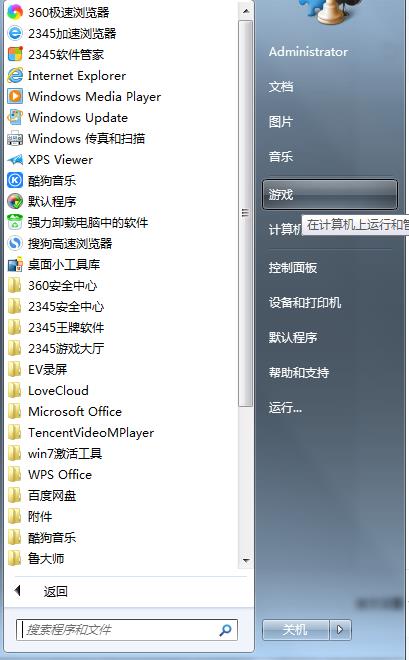Open 搜狗高速浏览器 browser icon
409x660 pixels.
point(15,243)
